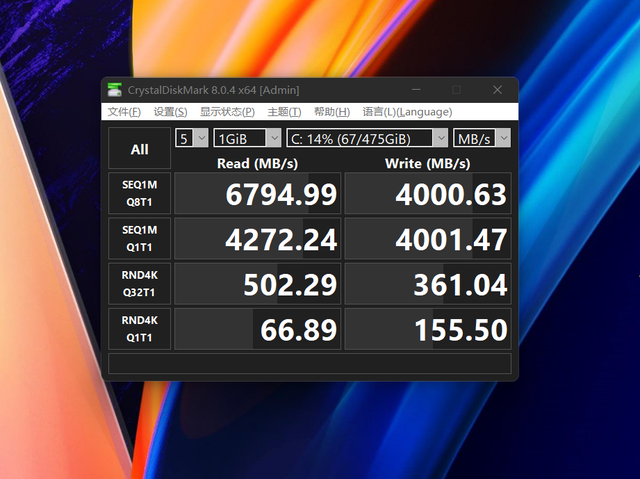This screenshot has height=479, width=640.
Task: Expand the test count dropdown showing 5
Action: (x=191, y=138)
